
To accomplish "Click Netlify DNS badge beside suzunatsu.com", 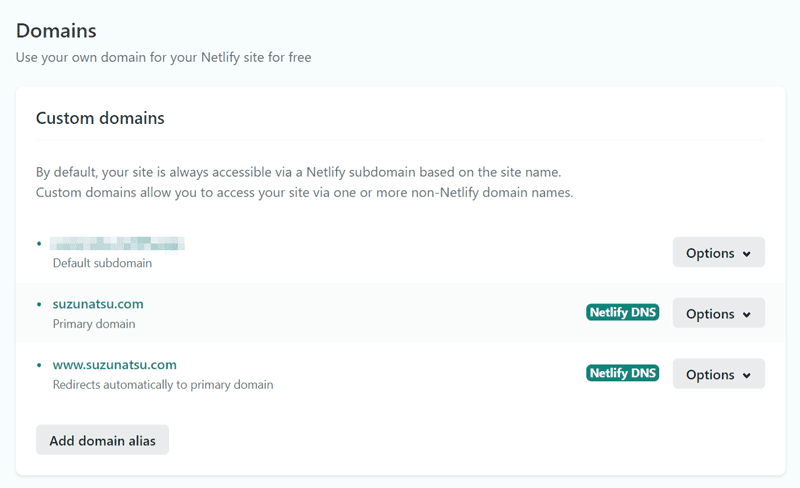I will pos(622,313).
